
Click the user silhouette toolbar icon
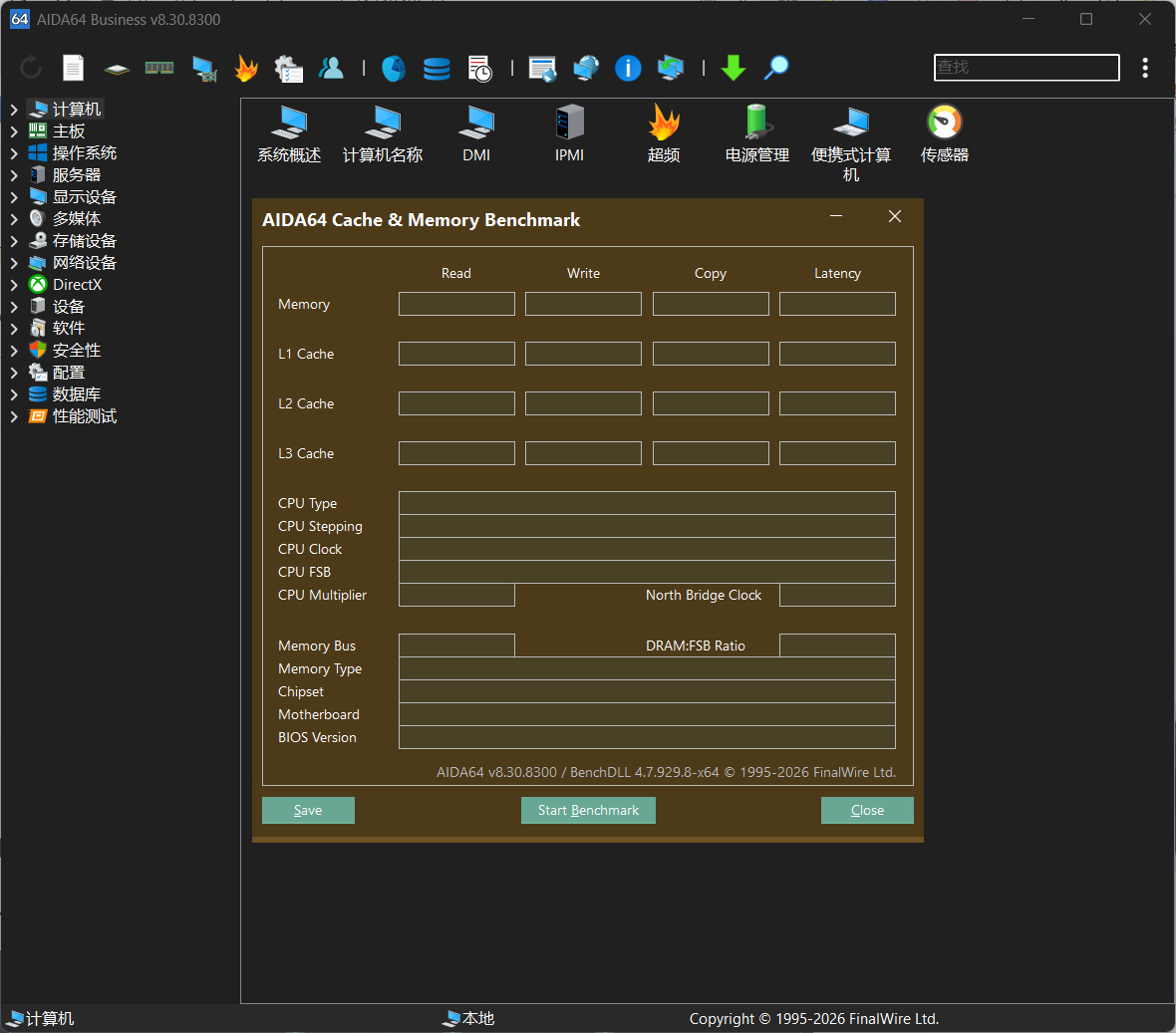click(331, 68)
